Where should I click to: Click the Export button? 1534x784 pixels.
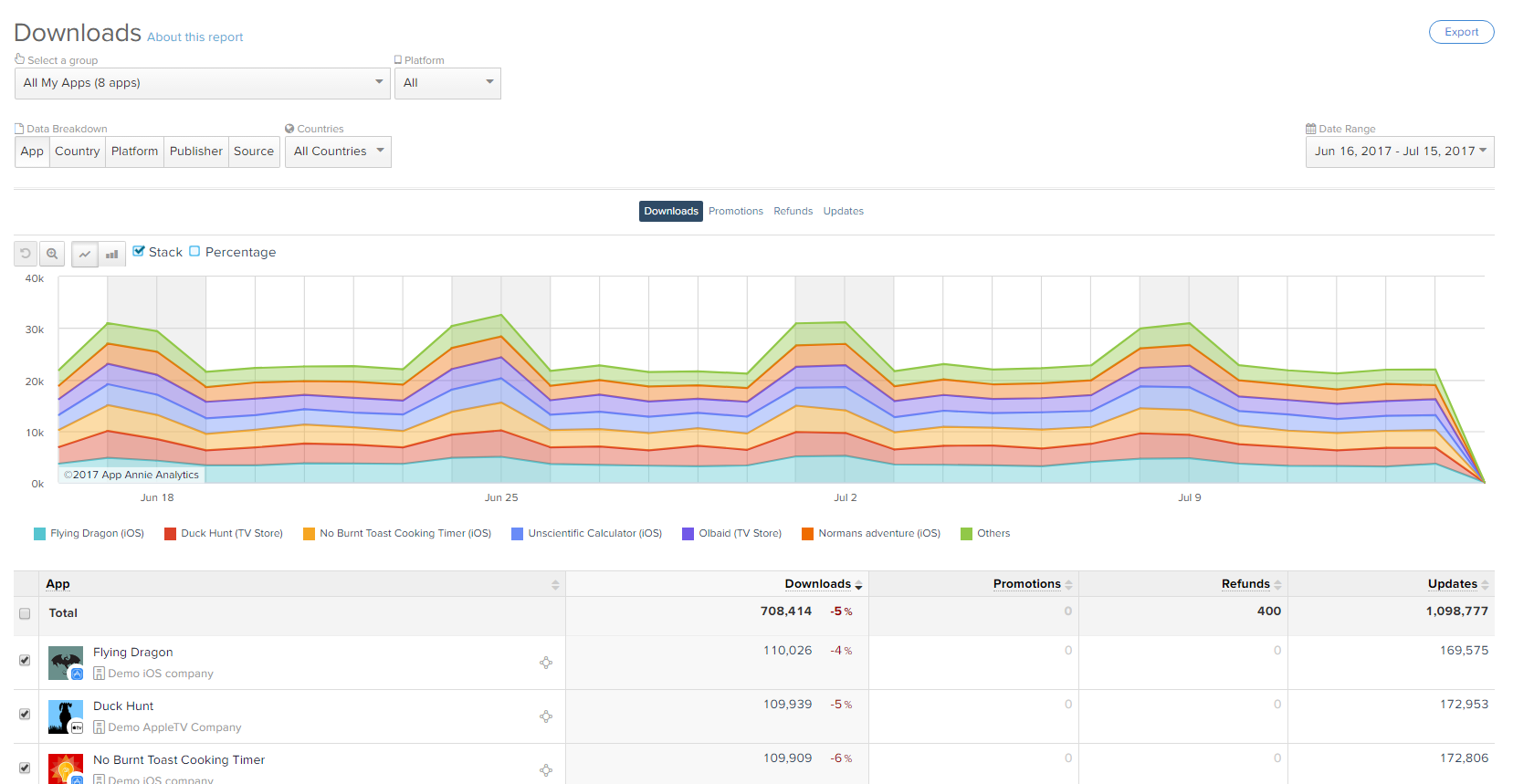(x=1461, y=32)
